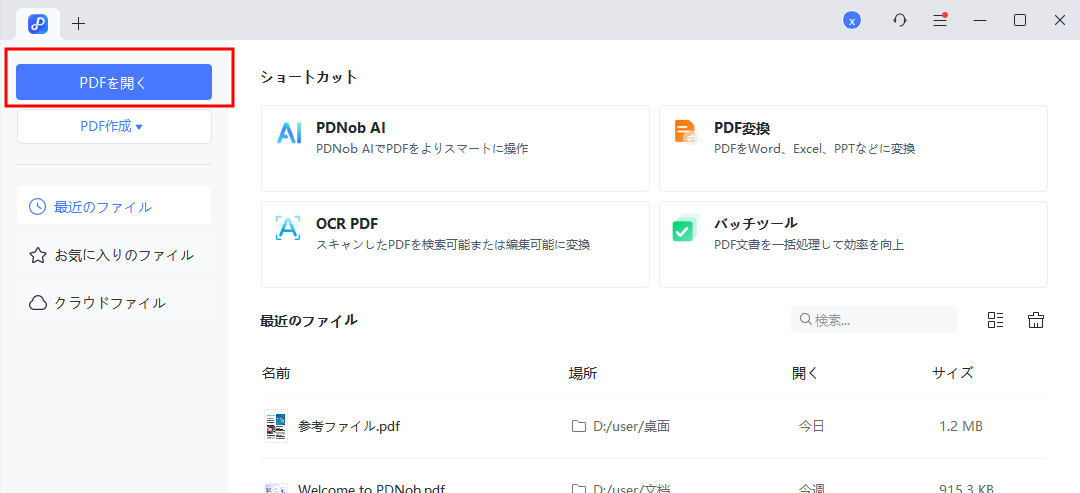Image resolution: width=1080 pixels, height=493 pixels.
Task: Click the orange PDF変換 icon
Action: [x=685, y=132]
